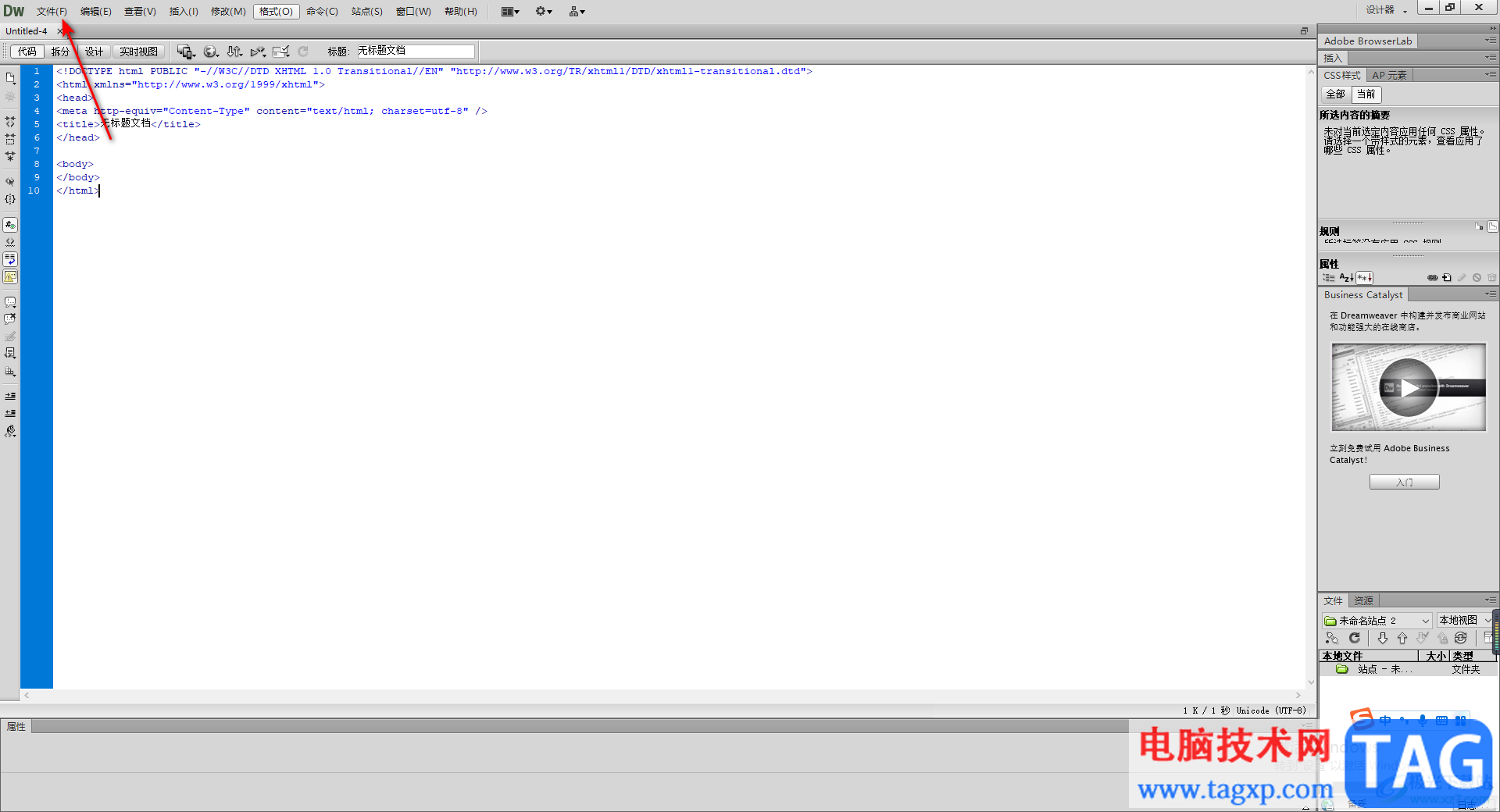The height and width of the screenshot is (812, 1500).
Task: Toggle show only set properties icon
Action: 1364,278
